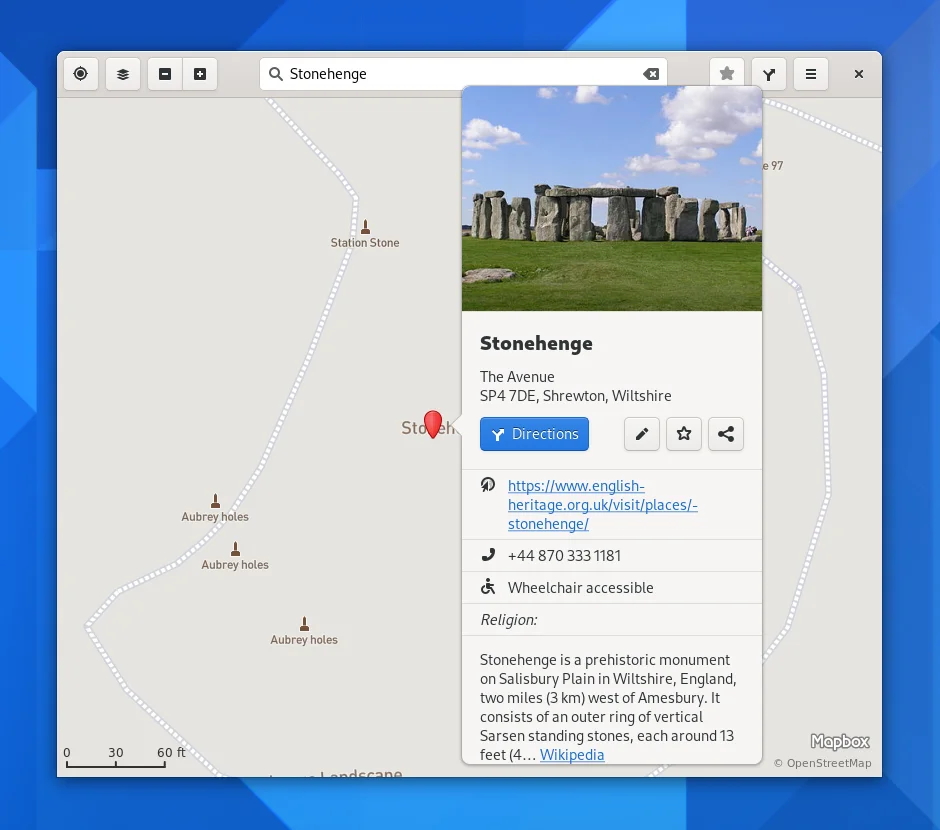The height and width of the screenshot is (830, 940).
Task: Open the hamburger menu
Action: pos(811,73)
